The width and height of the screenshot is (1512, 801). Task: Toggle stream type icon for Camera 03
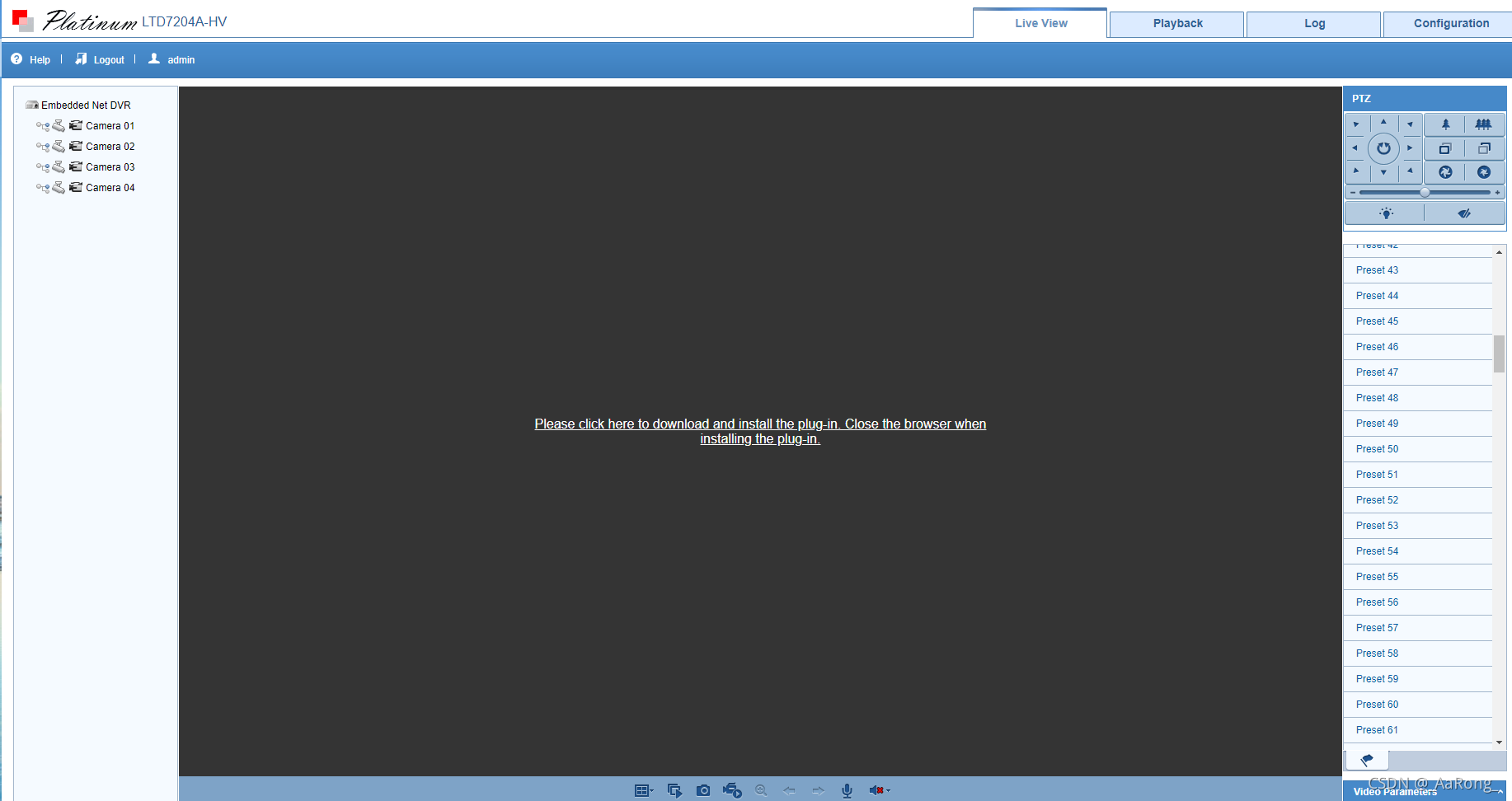coord(43,167)
